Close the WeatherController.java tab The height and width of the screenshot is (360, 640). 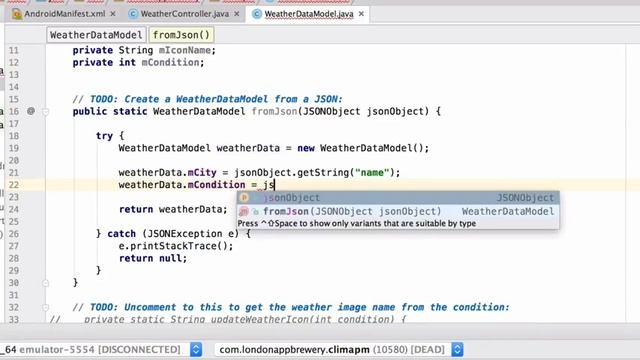pyautogui.click(x=237, y=14)
